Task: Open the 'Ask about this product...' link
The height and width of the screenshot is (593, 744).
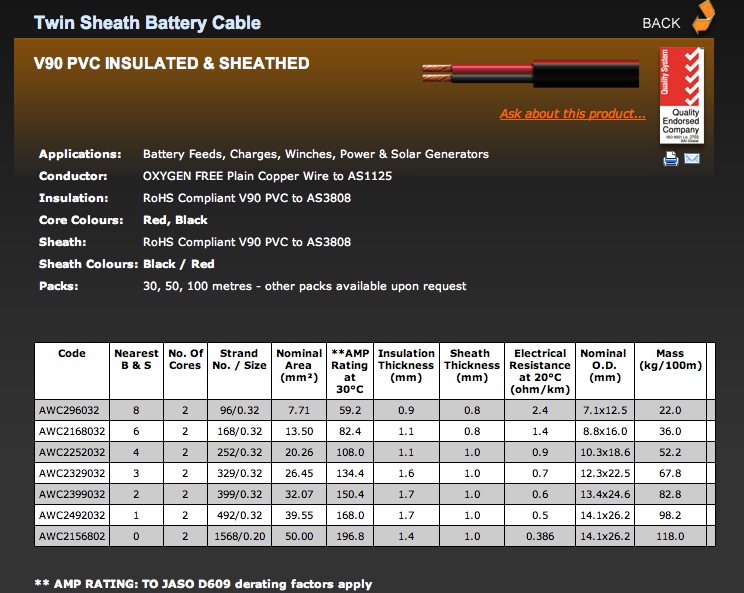Action: click(573, 114)
